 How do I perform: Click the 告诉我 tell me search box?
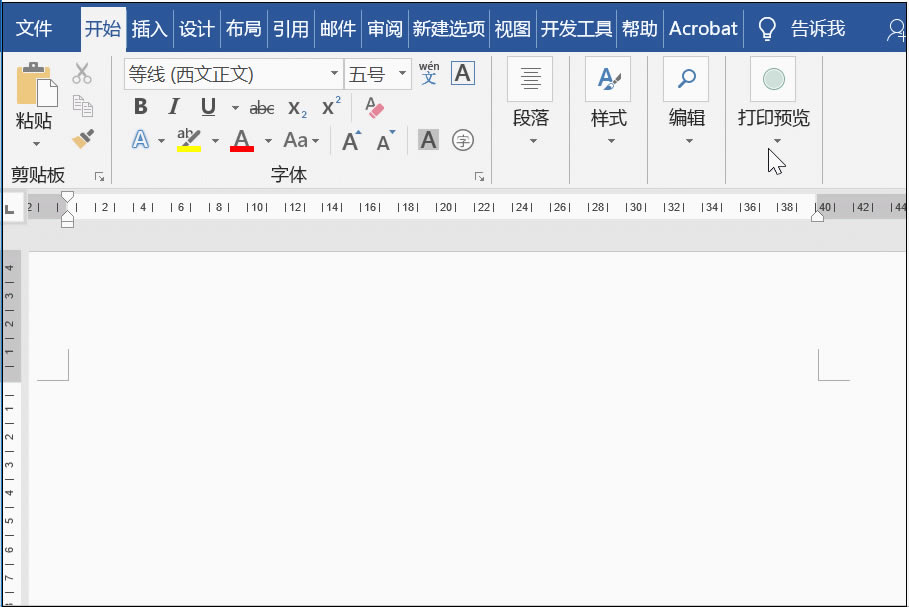(x=818, y=28)
